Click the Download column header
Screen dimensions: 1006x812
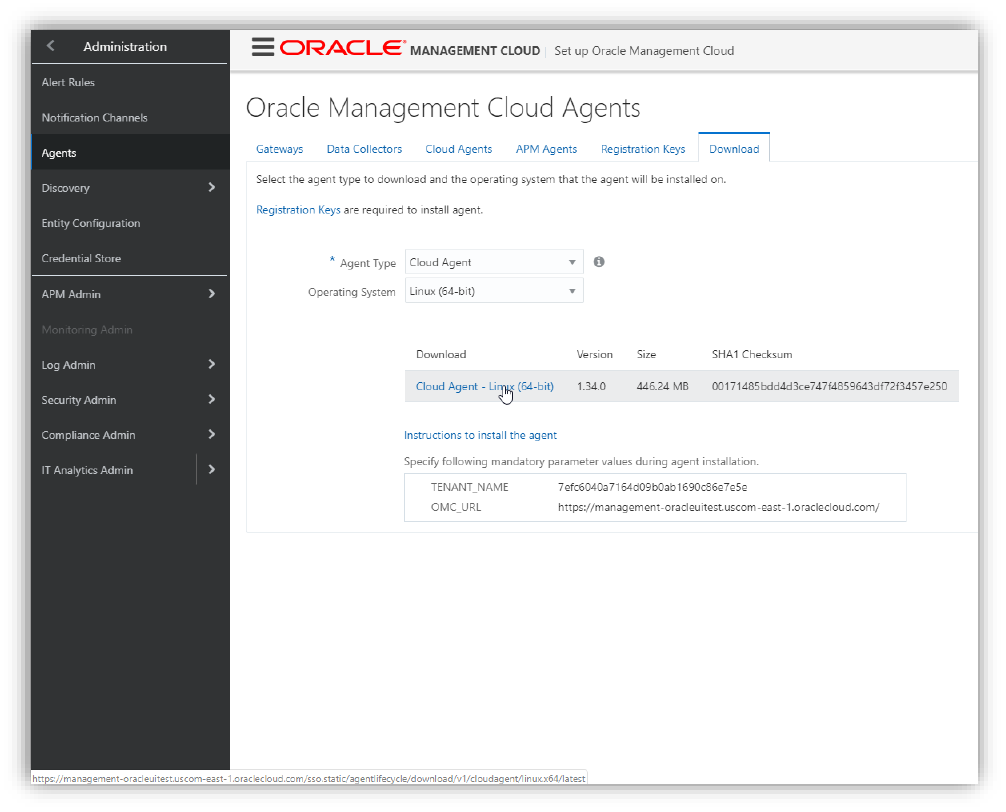pyautogui.click(x=441, y=354)
